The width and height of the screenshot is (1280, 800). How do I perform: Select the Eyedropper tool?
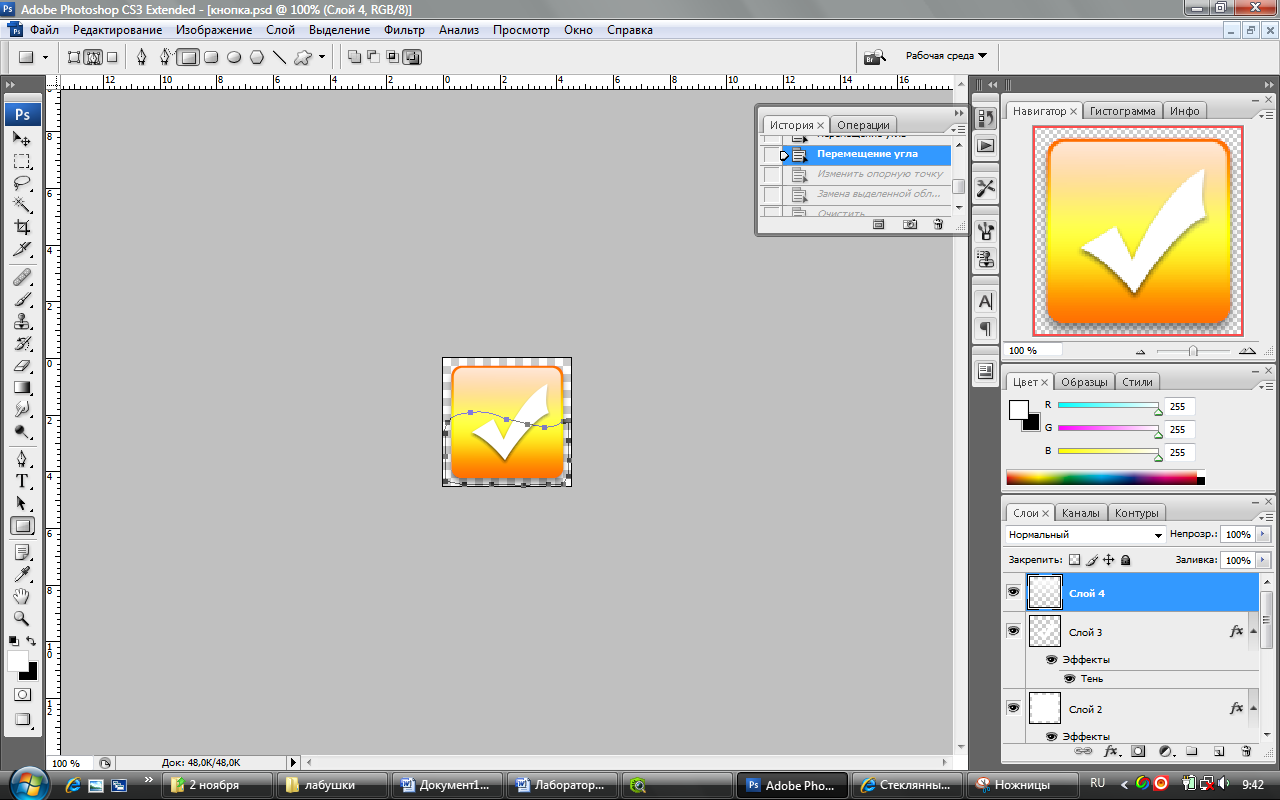point(22,575)
